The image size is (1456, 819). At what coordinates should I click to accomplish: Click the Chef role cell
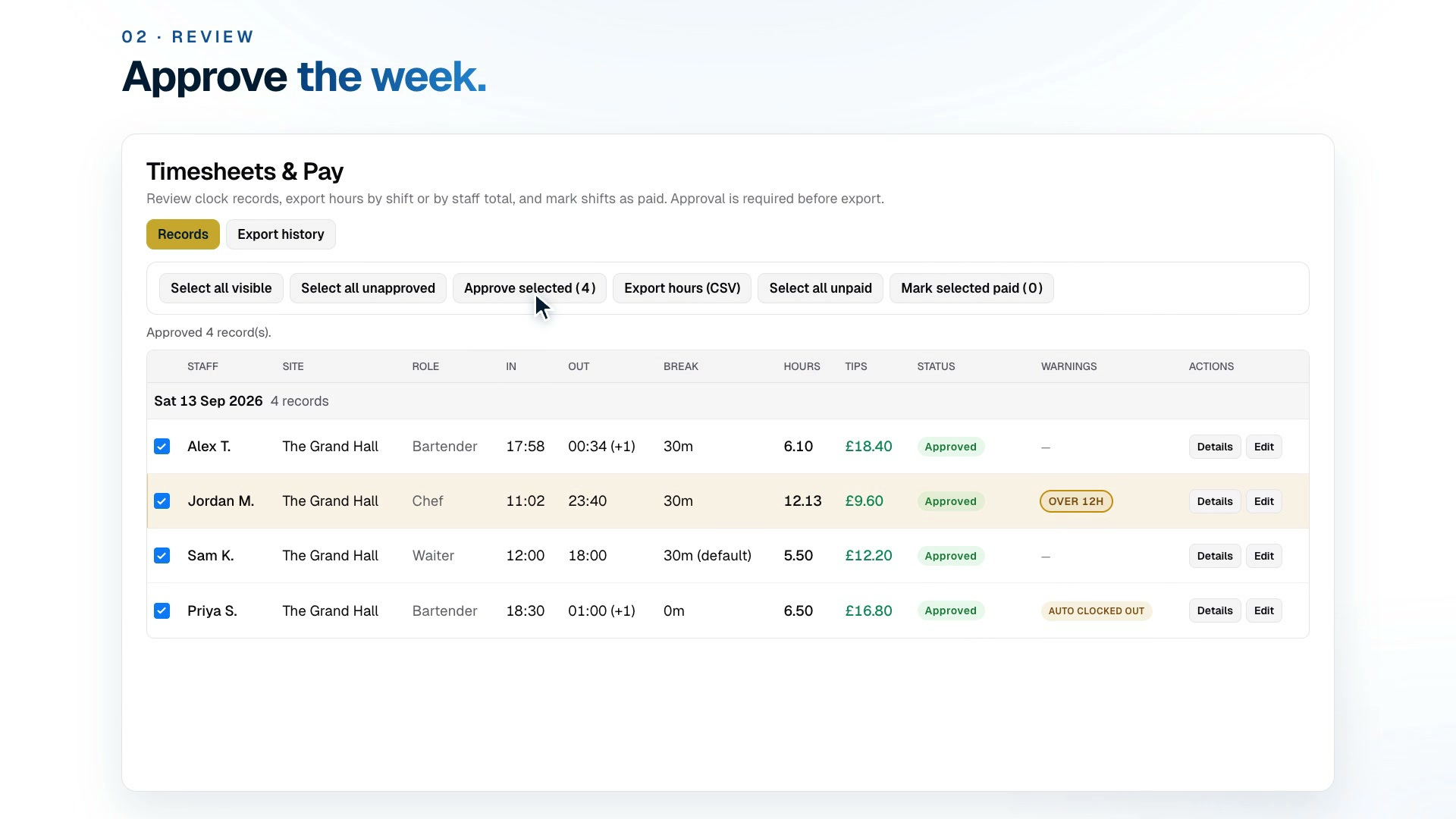tap(427, 501)
